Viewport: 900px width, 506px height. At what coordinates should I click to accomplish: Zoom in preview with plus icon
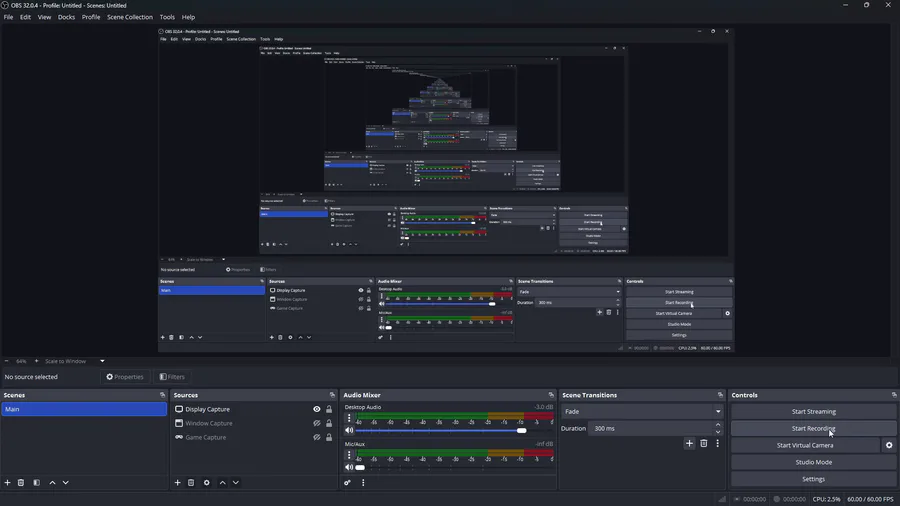coord(36,361)
